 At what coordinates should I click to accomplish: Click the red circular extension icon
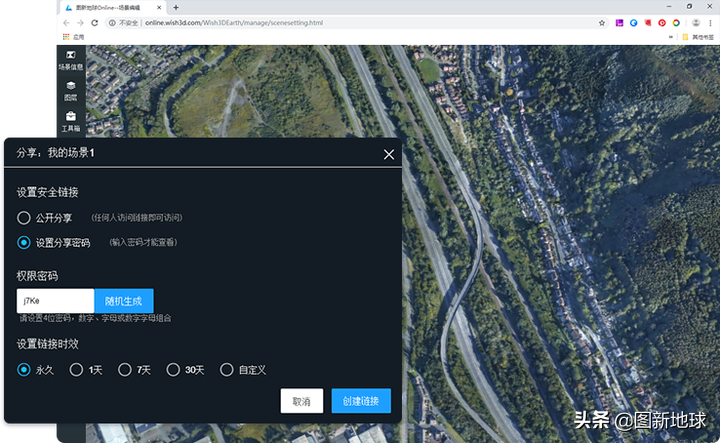662,23
